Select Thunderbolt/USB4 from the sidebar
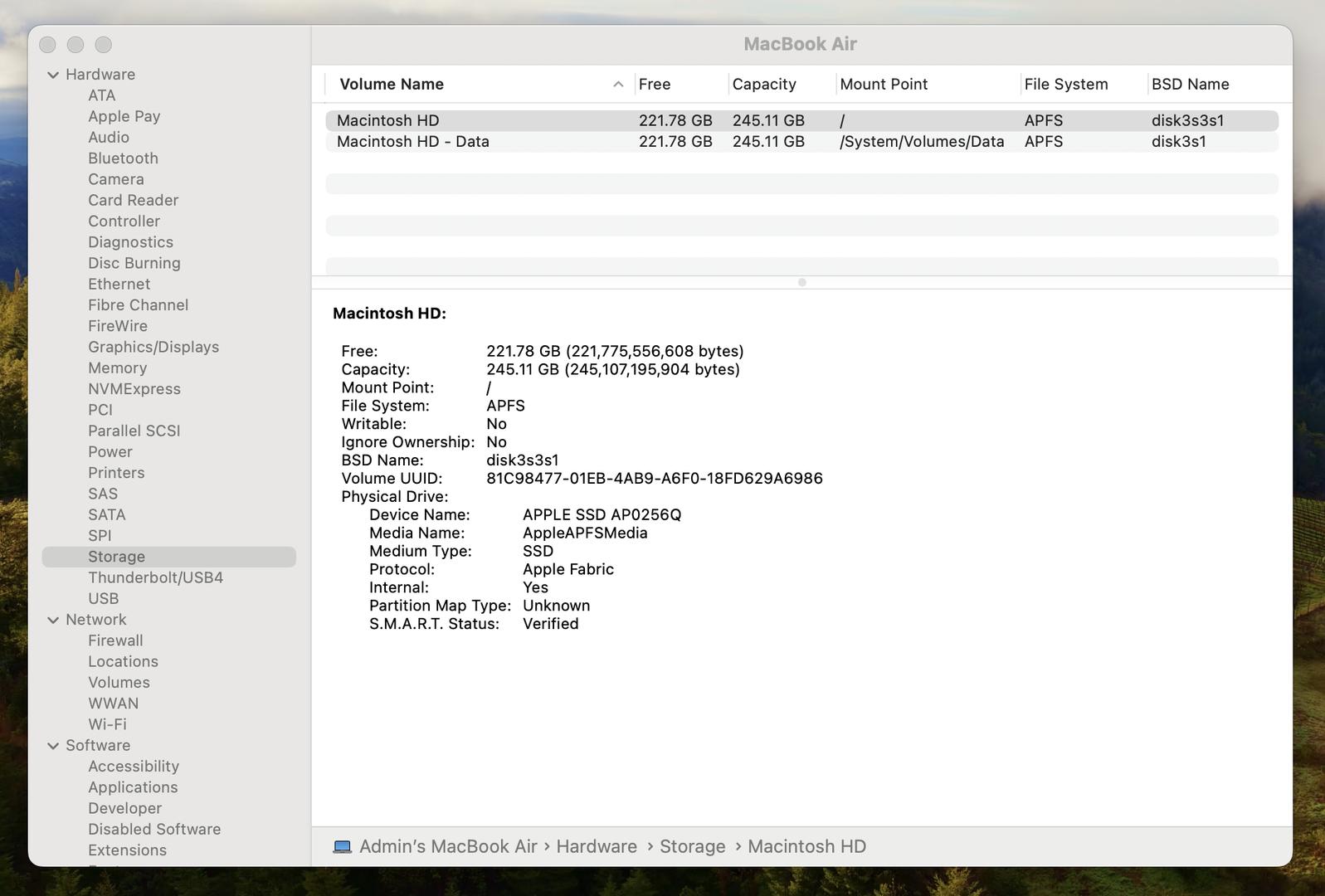The width and height of the screenshot is (1325, 896). [155, 578]
